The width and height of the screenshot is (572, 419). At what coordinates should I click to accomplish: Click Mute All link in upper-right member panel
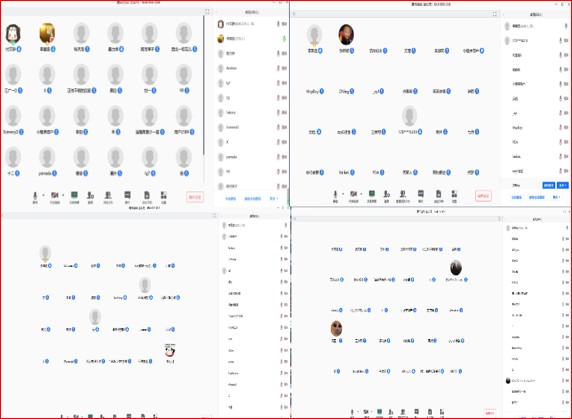pos(517,197)
